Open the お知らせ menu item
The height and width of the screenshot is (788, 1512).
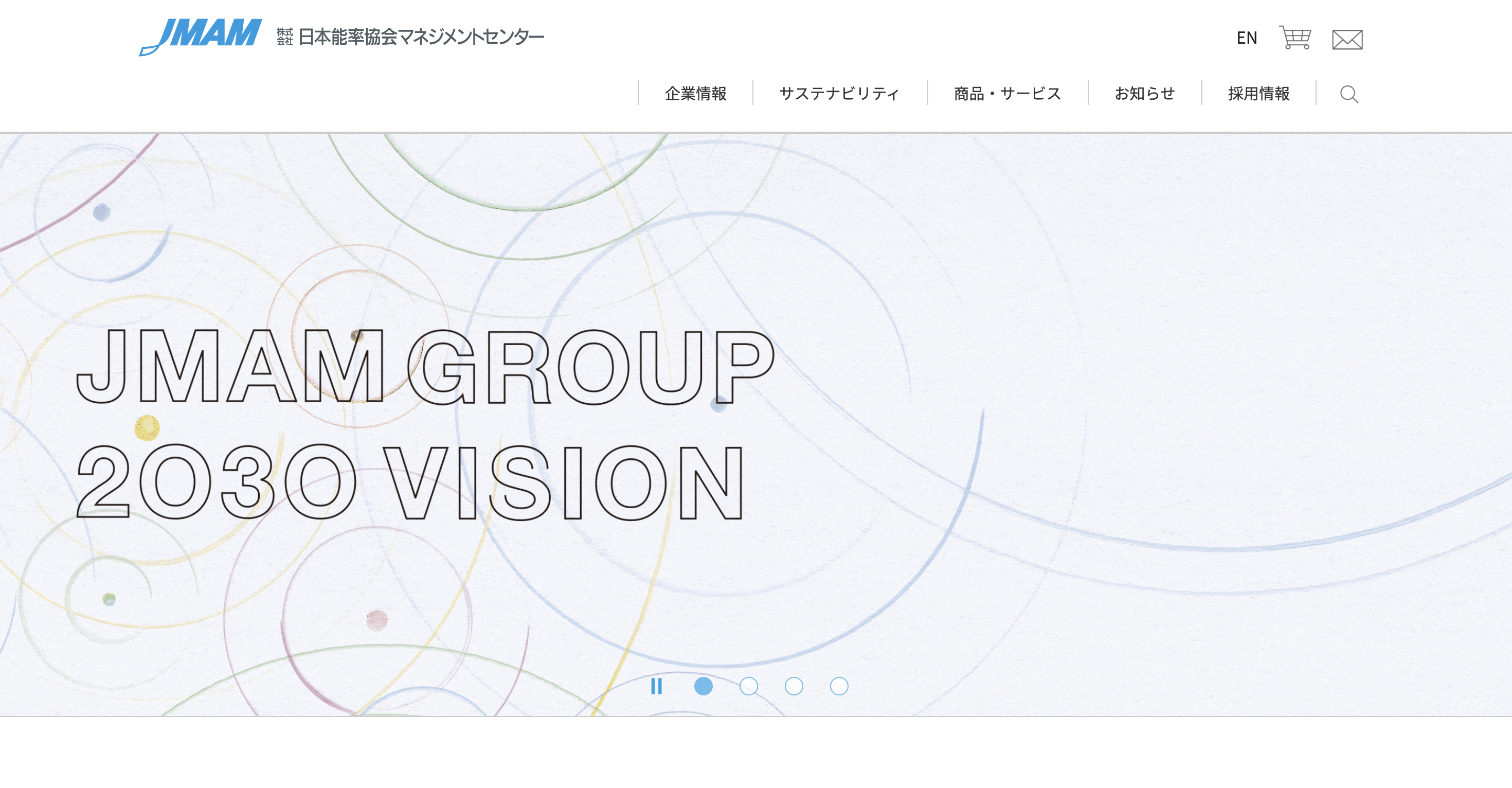1145,94
